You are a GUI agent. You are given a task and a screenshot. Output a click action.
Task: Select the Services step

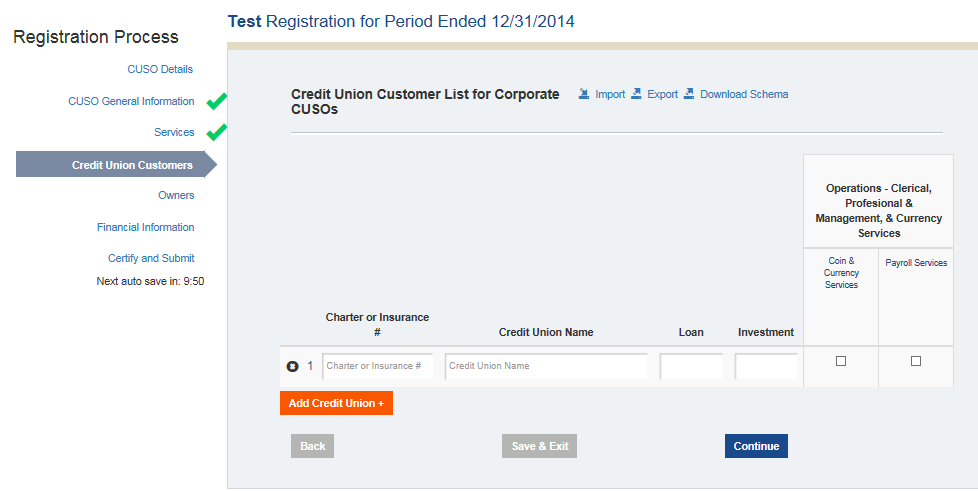[x=174, y=132]
